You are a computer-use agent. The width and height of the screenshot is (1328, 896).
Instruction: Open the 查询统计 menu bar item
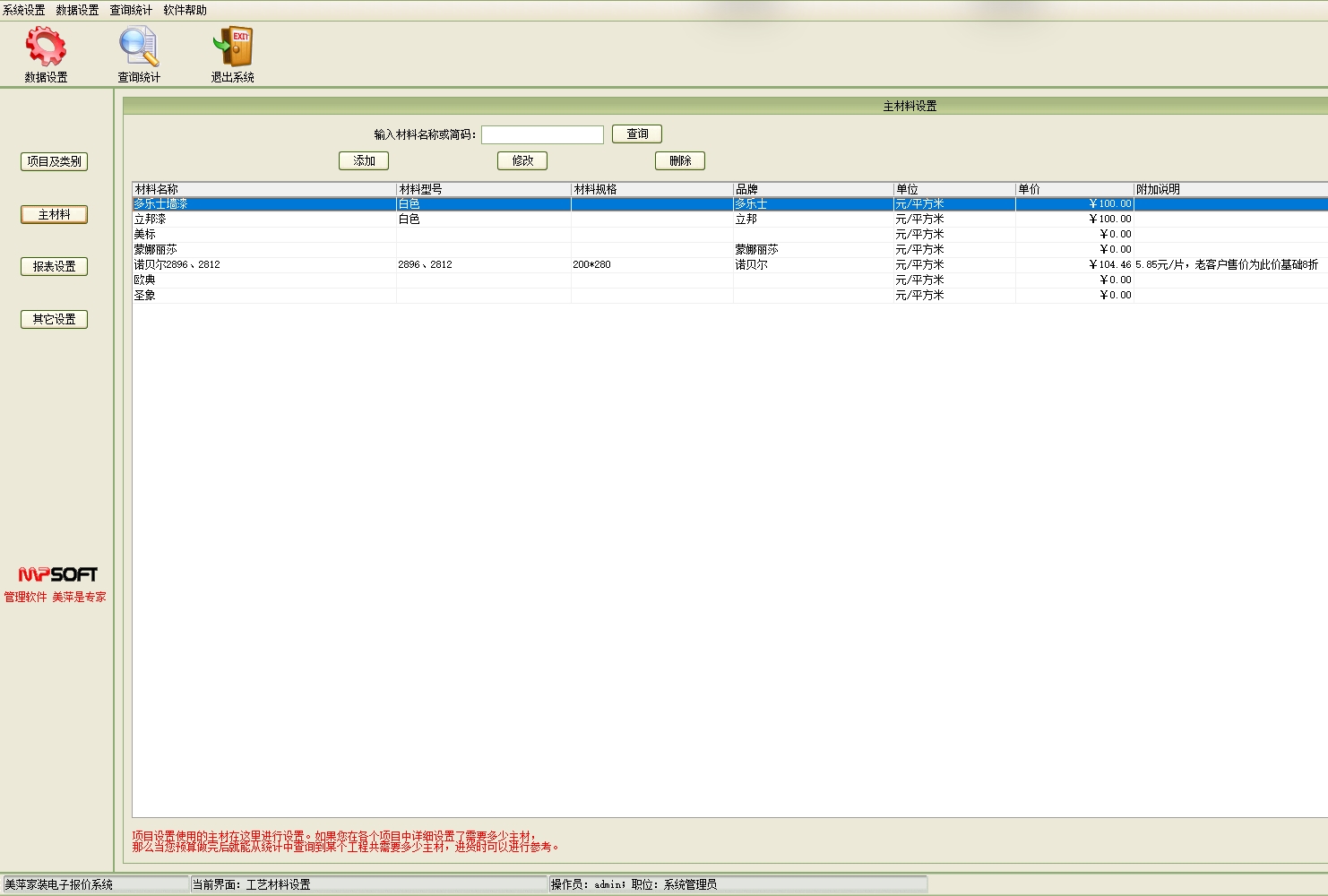click(132, 10)
